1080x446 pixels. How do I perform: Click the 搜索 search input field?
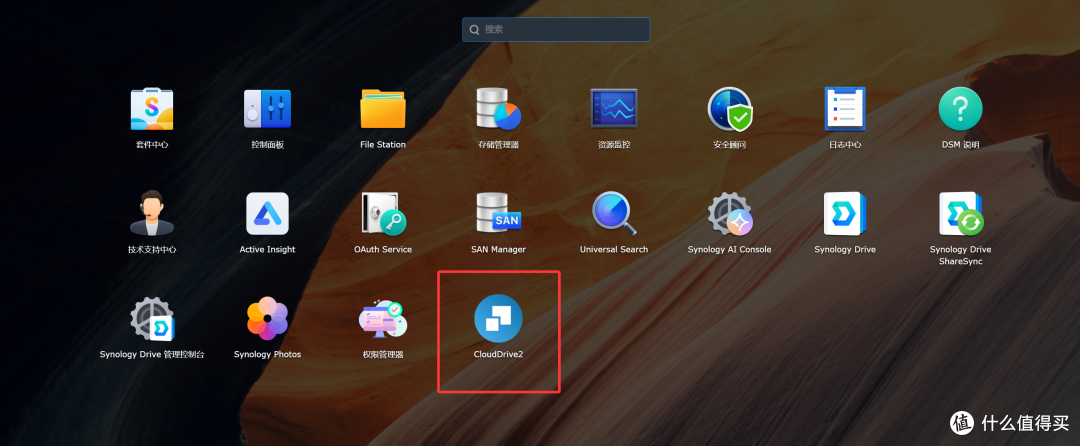tap(556, 30)
